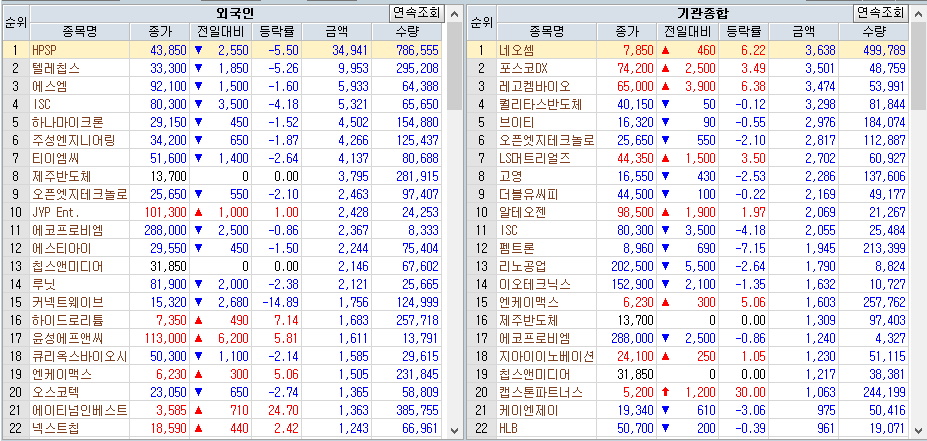Image resolution: width=927 pixels, height=441 pixels.
Task: Select 커넥트웨이브 stock name
Action: tap(68, 302)
